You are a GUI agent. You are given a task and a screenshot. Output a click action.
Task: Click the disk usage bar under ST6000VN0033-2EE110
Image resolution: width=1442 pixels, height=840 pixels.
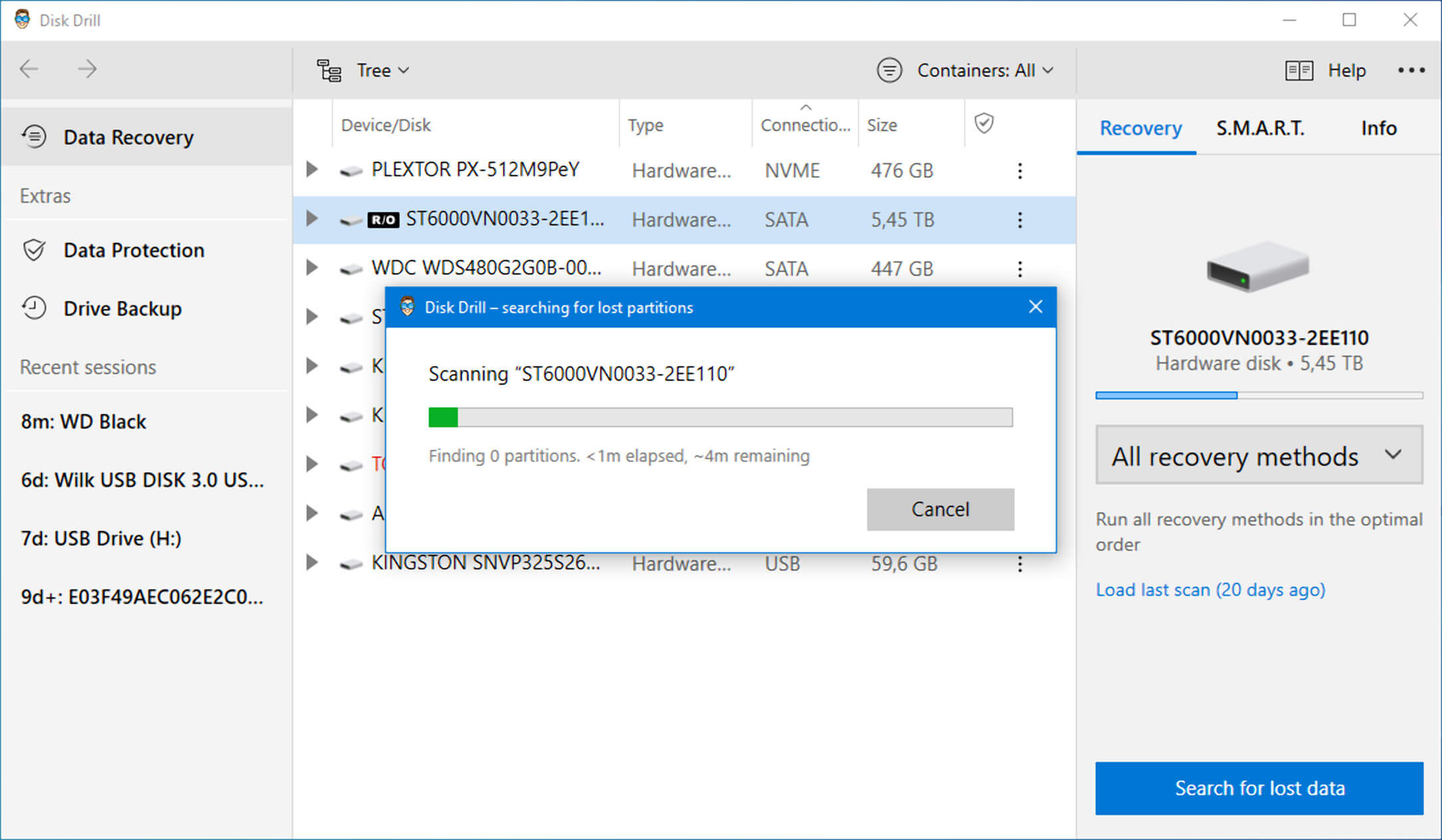point(1259,395)
